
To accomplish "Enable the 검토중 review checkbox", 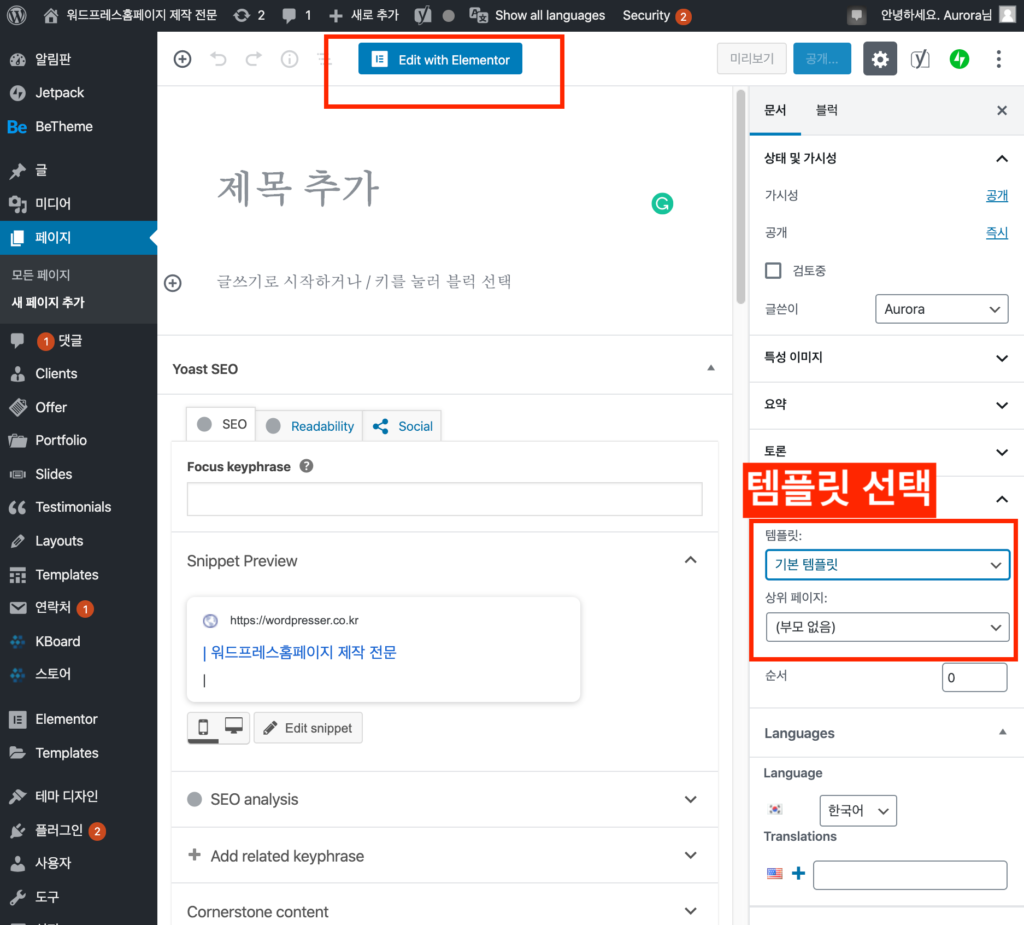I will pos(772,270).
